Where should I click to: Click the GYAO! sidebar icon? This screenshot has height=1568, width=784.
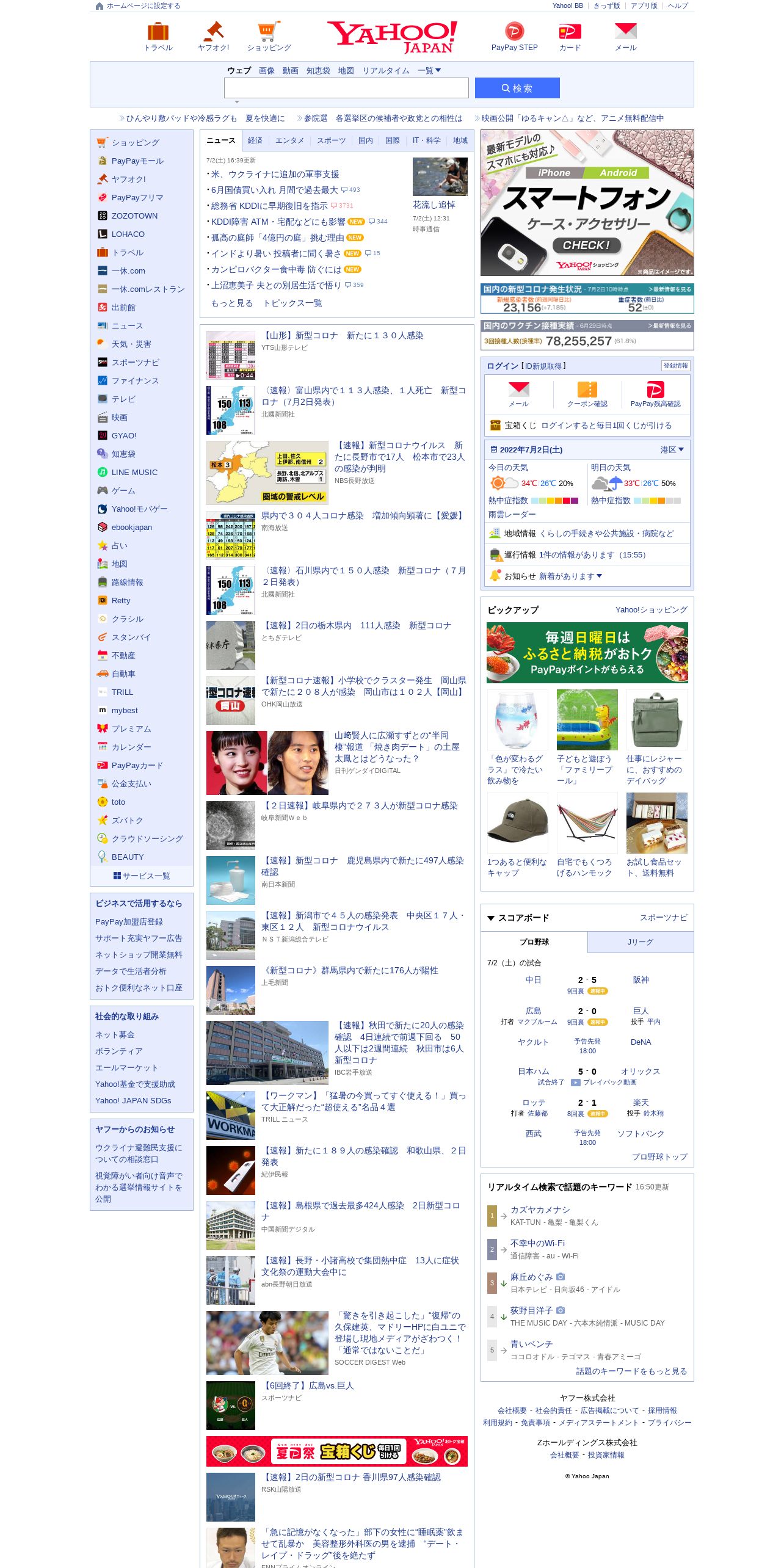[x=103, y=435]
